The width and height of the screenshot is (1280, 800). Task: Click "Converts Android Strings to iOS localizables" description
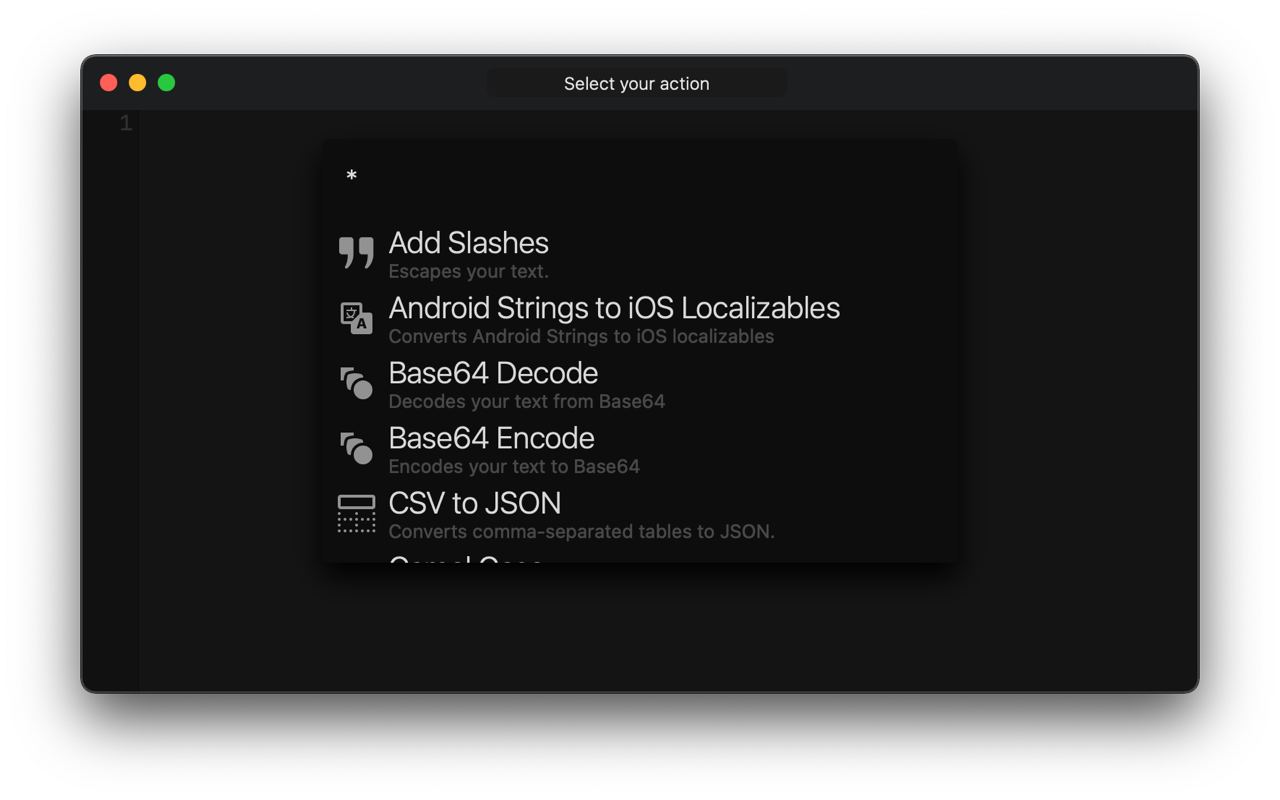coord(581,336)
